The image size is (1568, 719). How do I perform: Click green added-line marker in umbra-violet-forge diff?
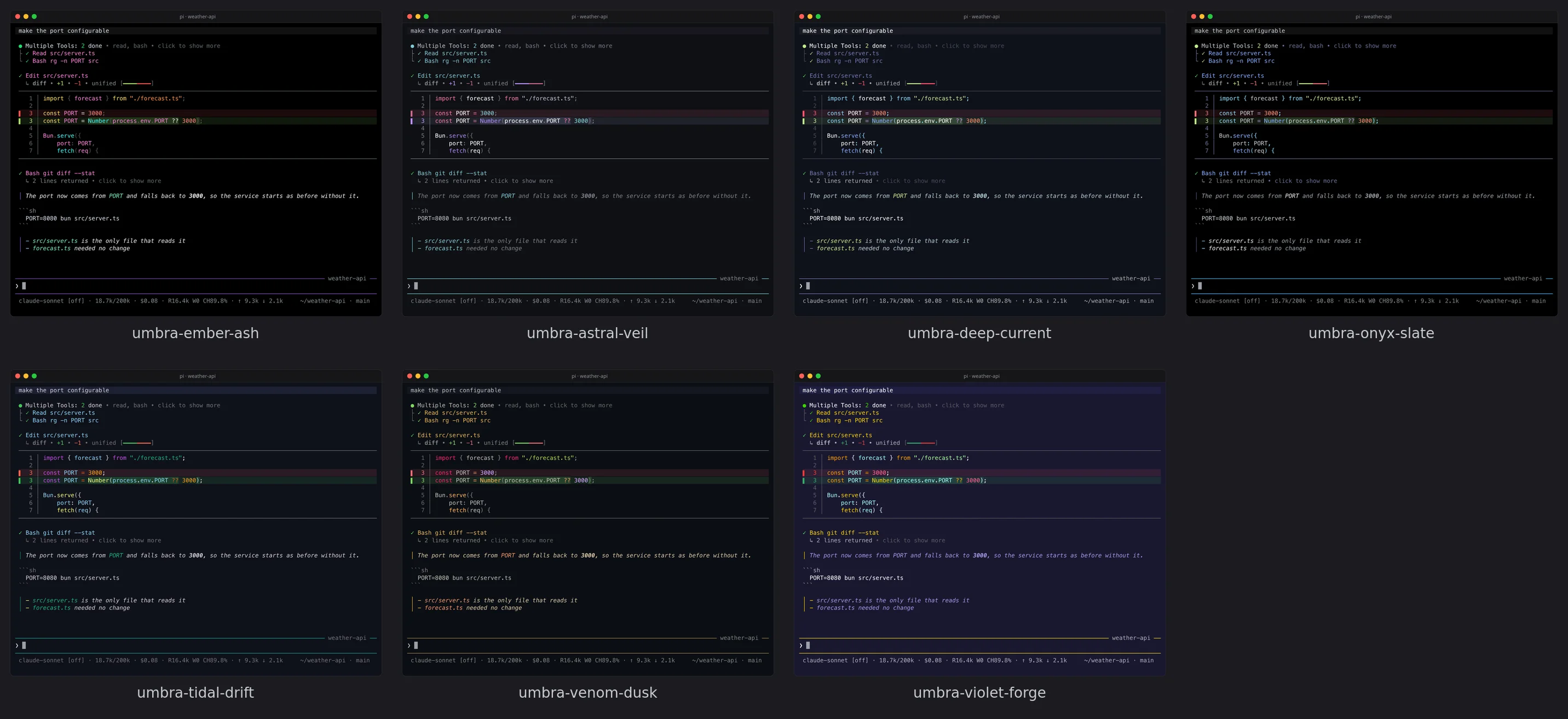(804, 480)
